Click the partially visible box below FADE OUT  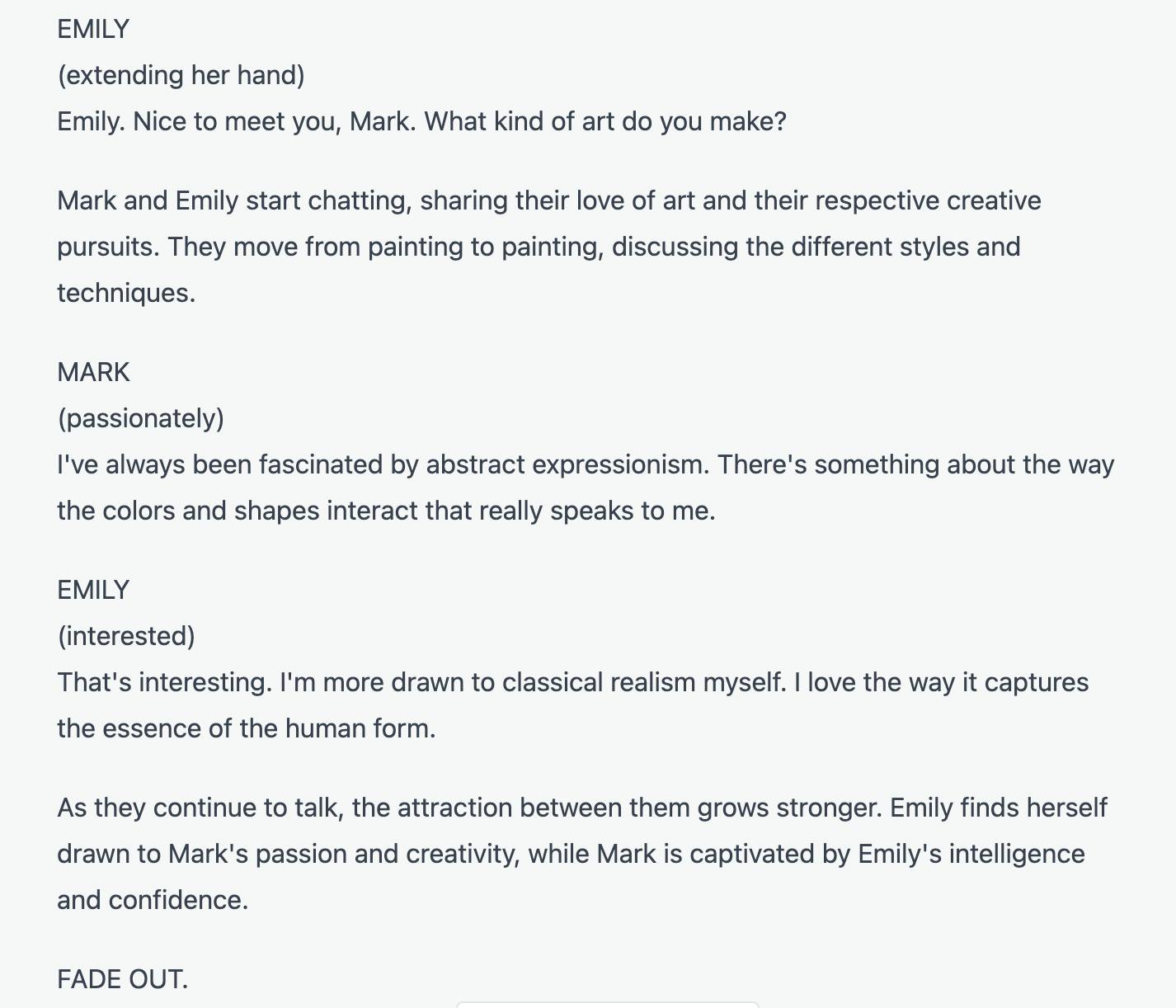click(x=608, y=1005)
